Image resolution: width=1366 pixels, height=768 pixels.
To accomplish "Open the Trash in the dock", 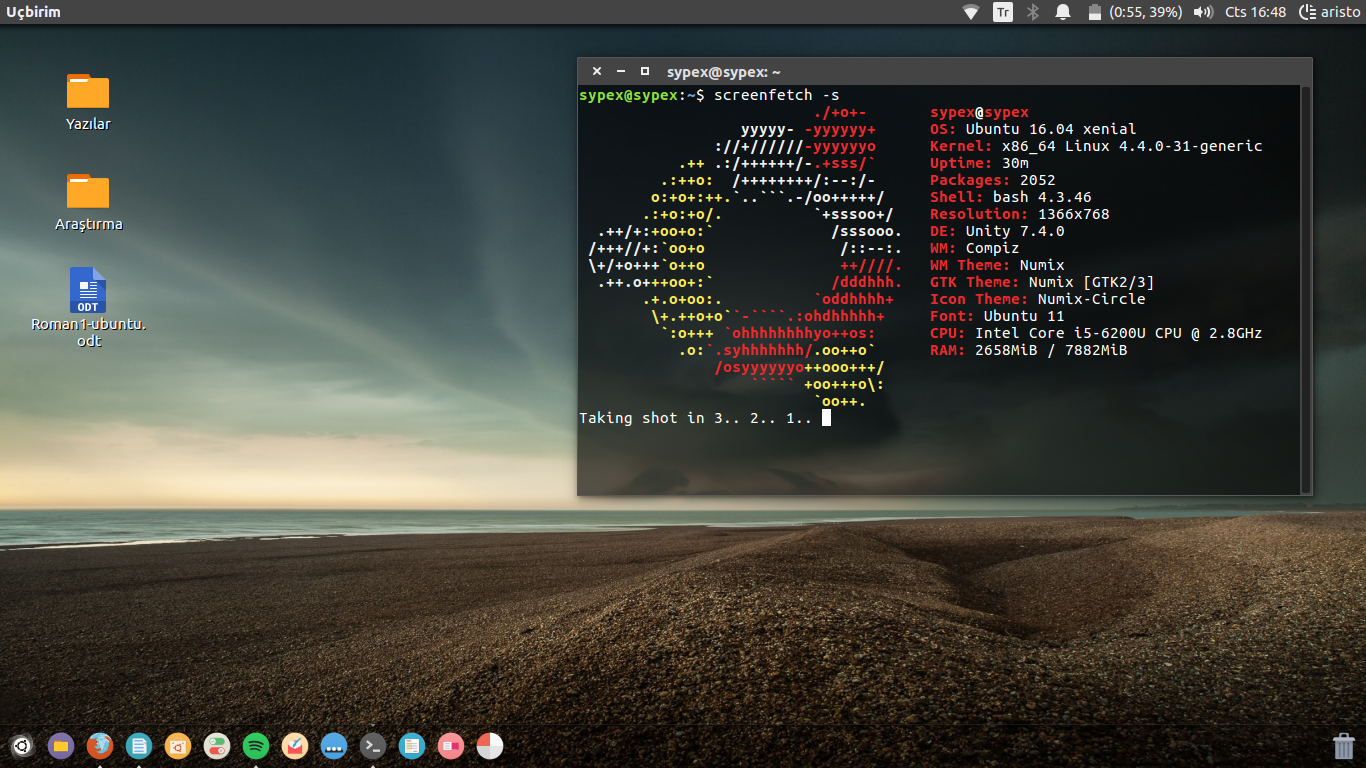I will click(x=1344, y=746).
